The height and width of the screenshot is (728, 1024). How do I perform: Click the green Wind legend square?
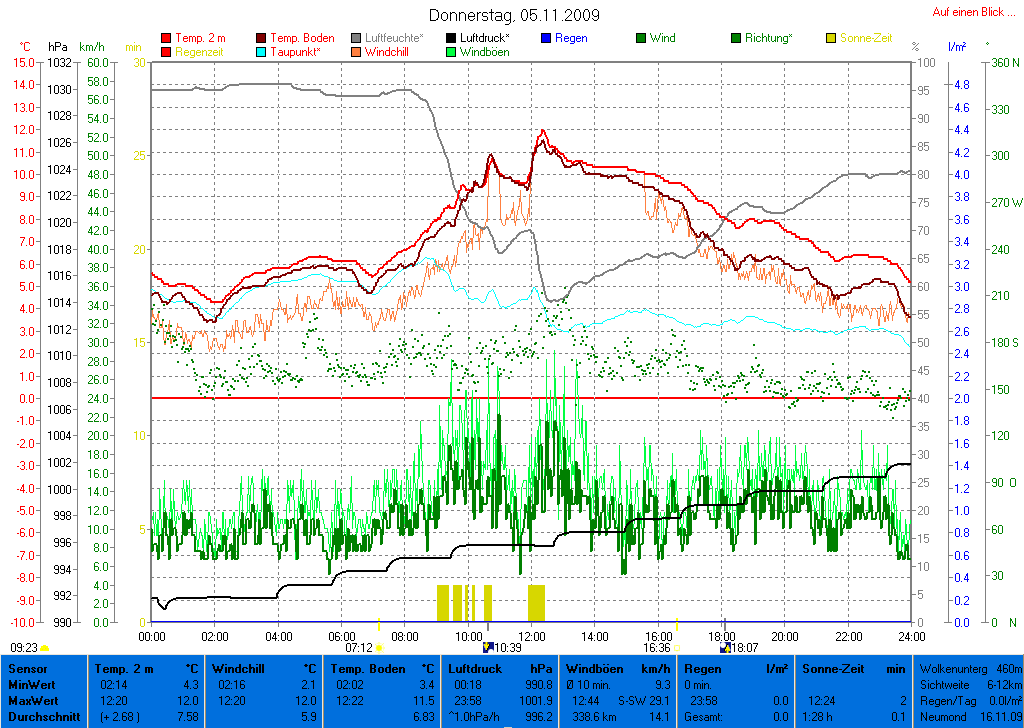[641, 39]
